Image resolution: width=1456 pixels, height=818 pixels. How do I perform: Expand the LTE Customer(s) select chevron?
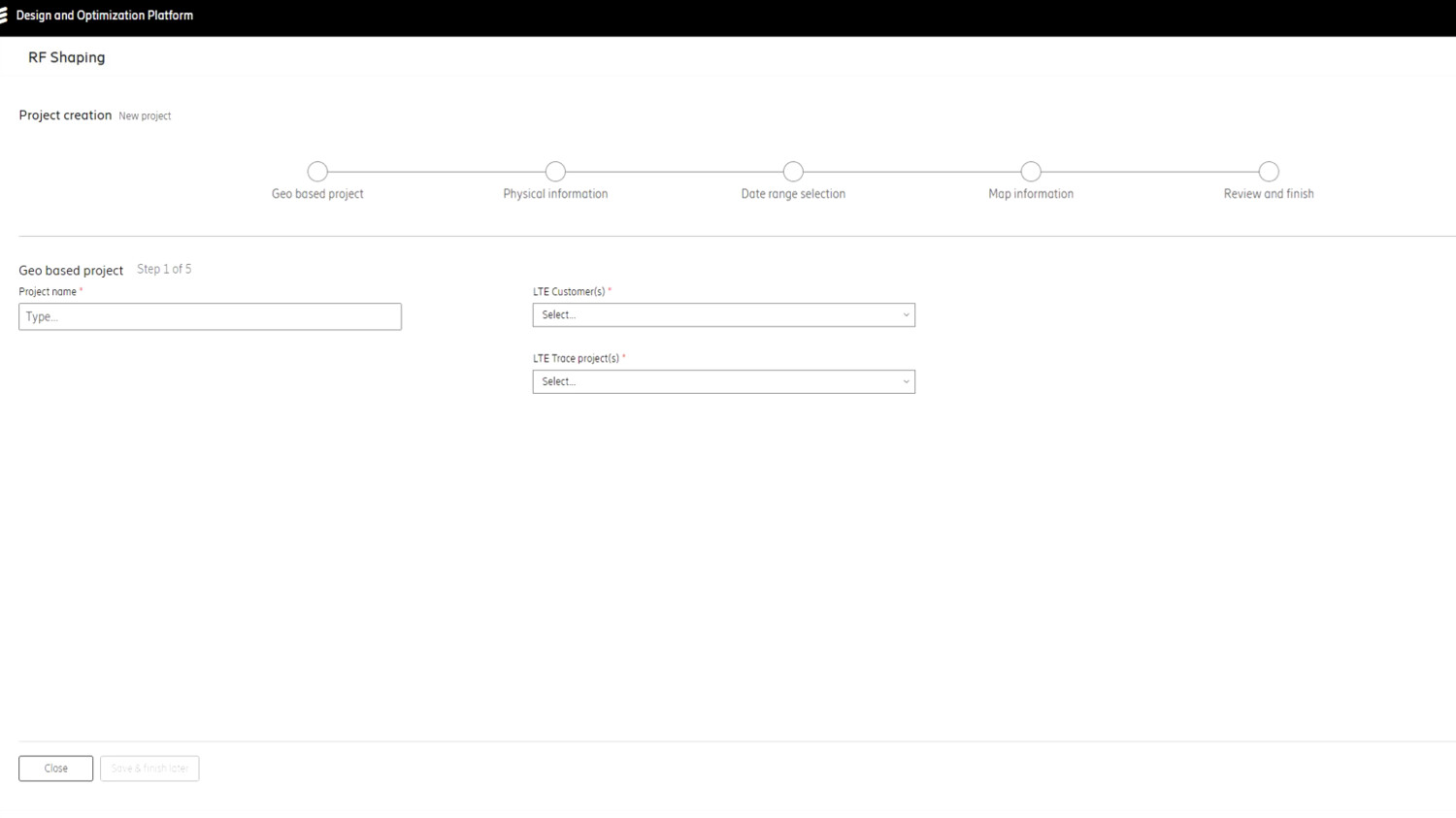(905, 314)
